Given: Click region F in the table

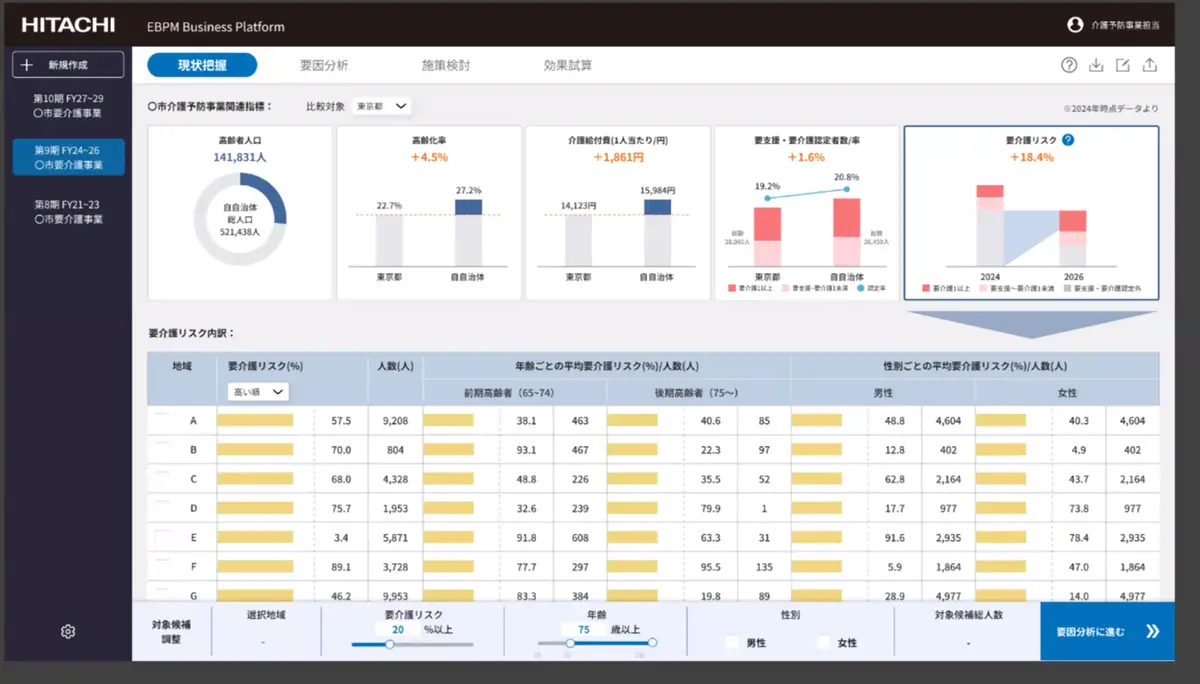Looking at the screenshot, I should [193, 566].
